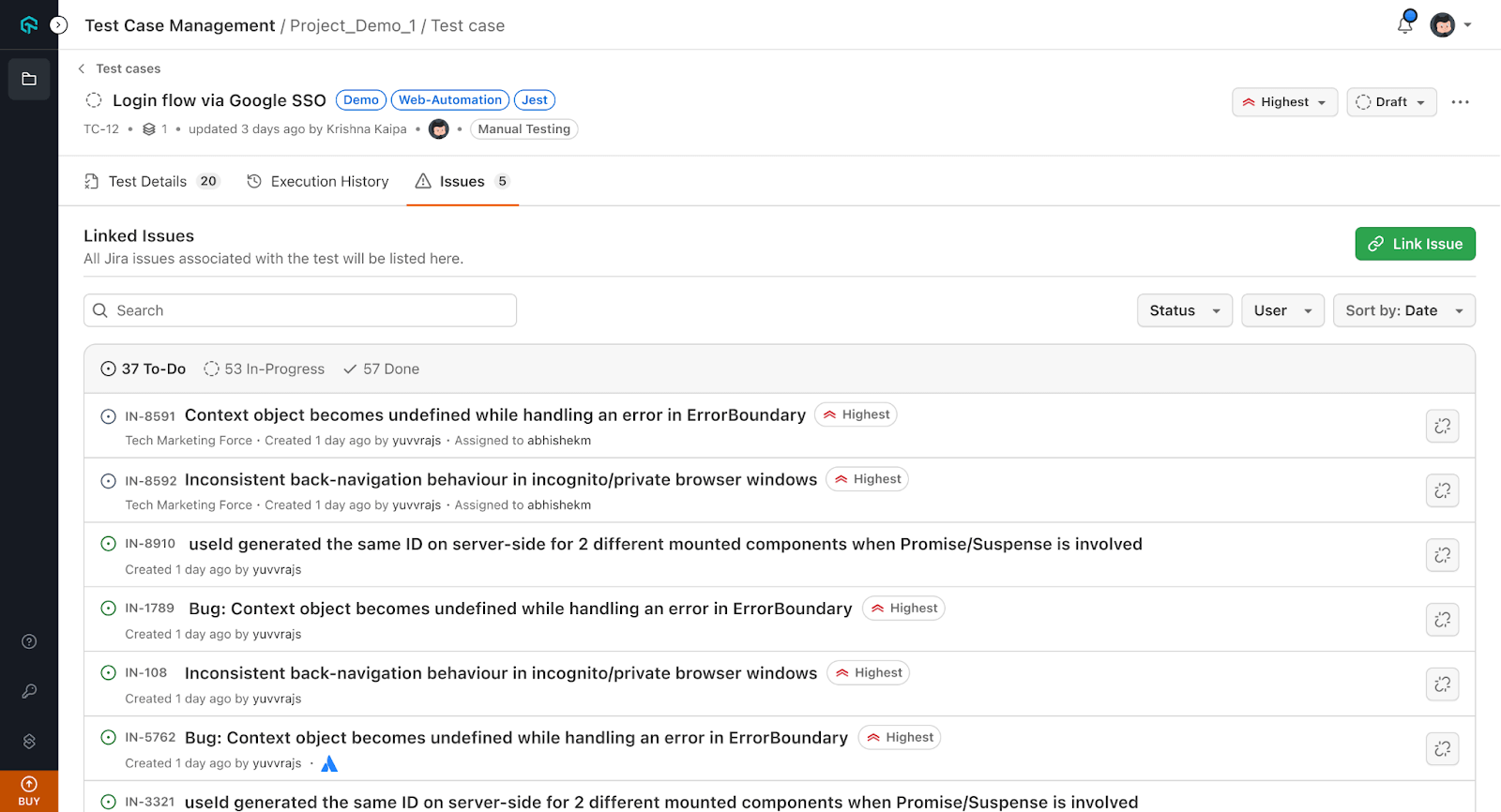Switch to the Execution History tab
This screenshot has width=1501, height=812.
tap(318, 181)
